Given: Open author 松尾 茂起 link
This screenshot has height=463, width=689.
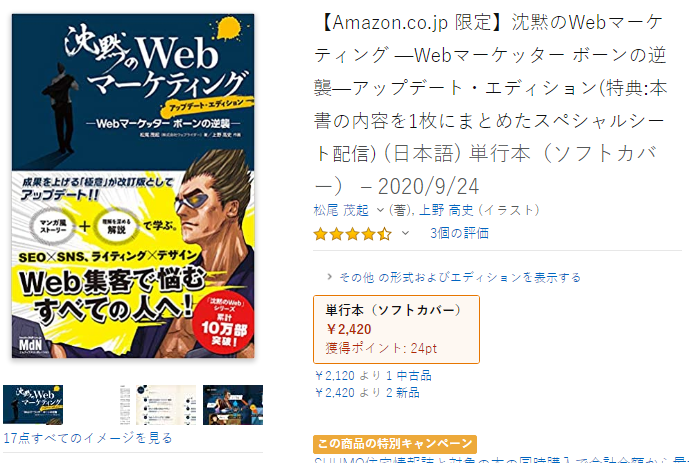Looking at the screenshot, I should (341, 210).
